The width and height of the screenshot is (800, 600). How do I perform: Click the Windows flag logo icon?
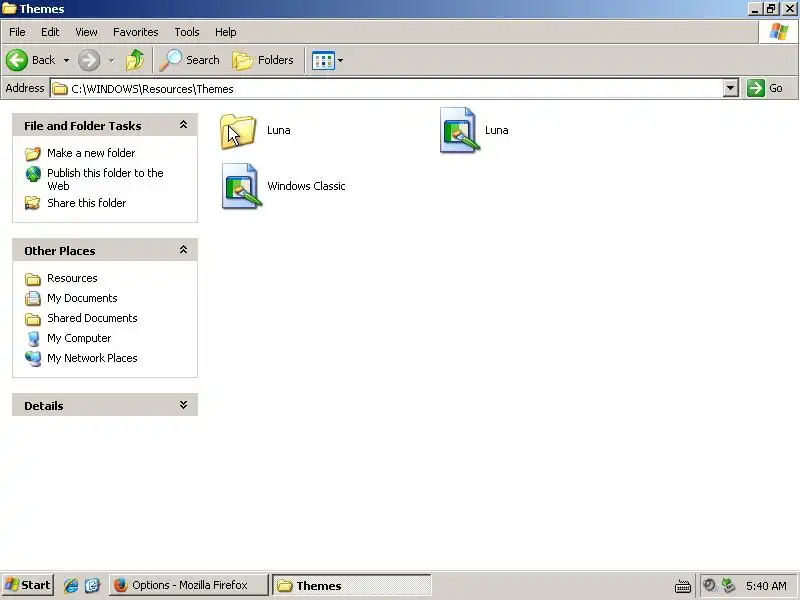tap(779, 32)
